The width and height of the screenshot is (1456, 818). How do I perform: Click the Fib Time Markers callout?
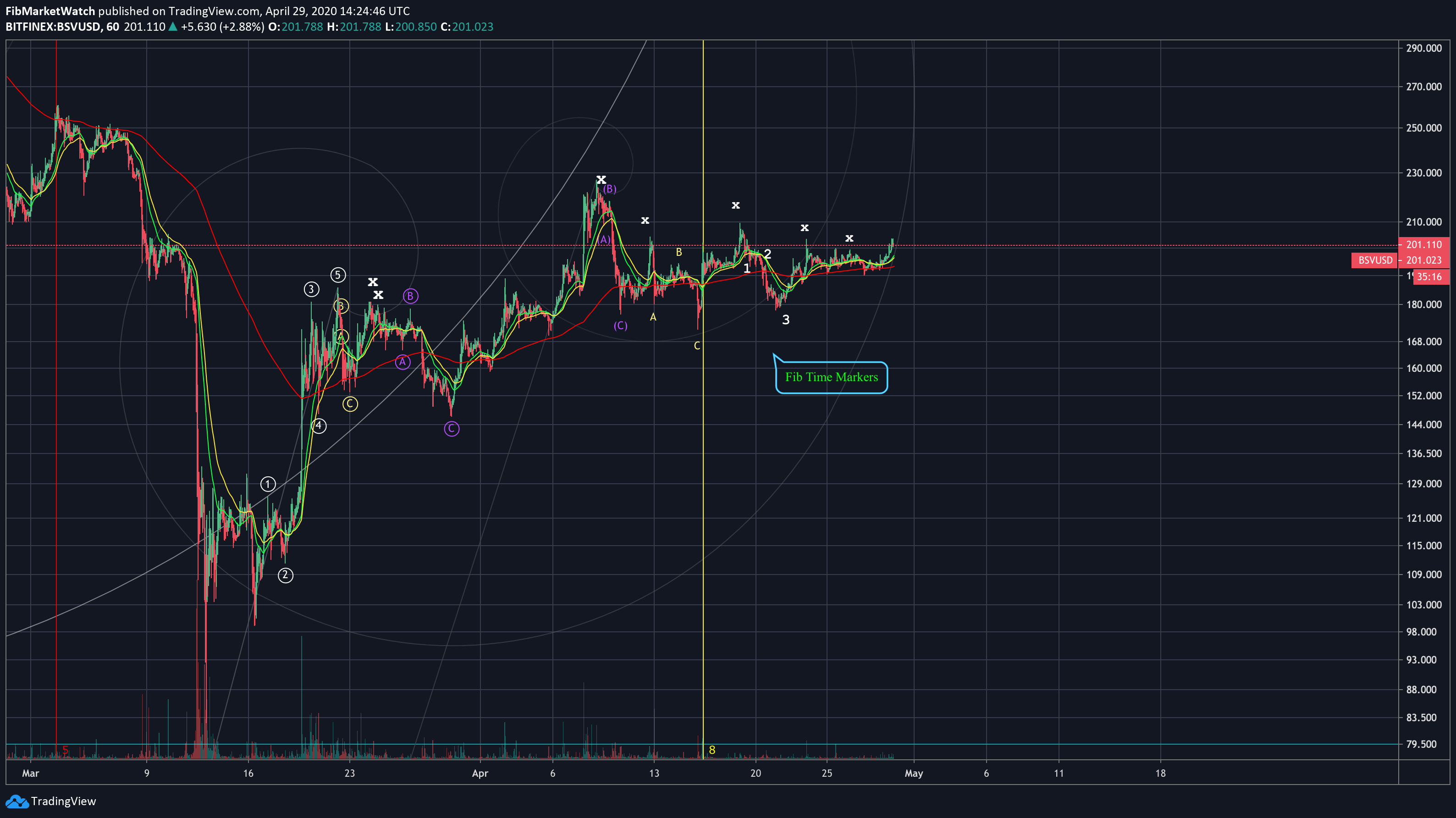[831, 377]
